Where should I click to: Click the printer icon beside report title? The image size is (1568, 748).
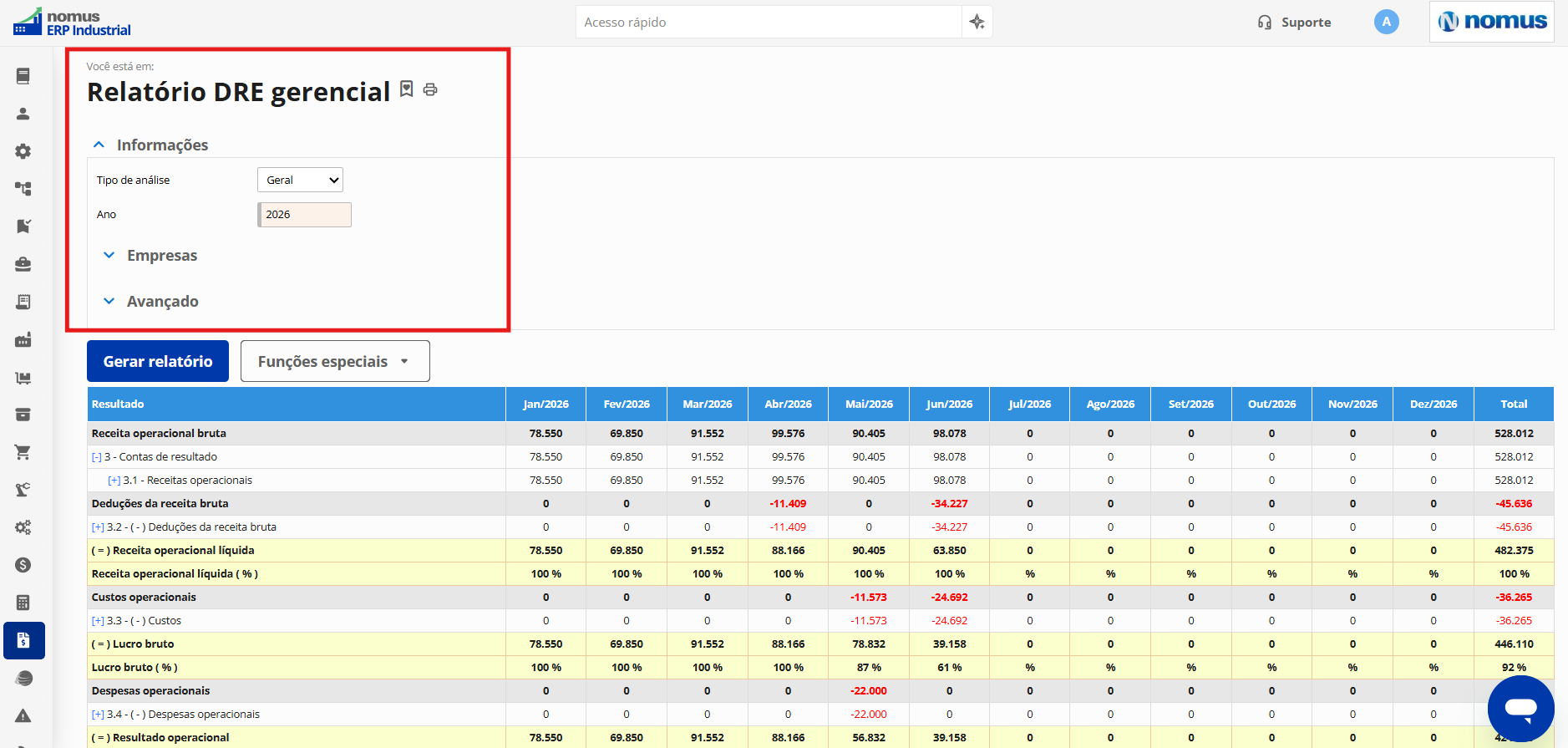[430, 89]
